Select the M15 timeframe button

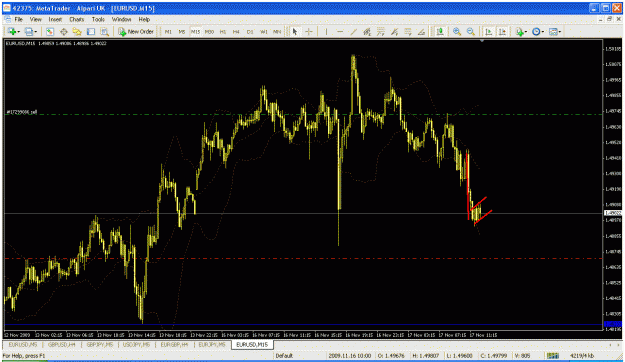pyautogui.click(x=195, y=31)
